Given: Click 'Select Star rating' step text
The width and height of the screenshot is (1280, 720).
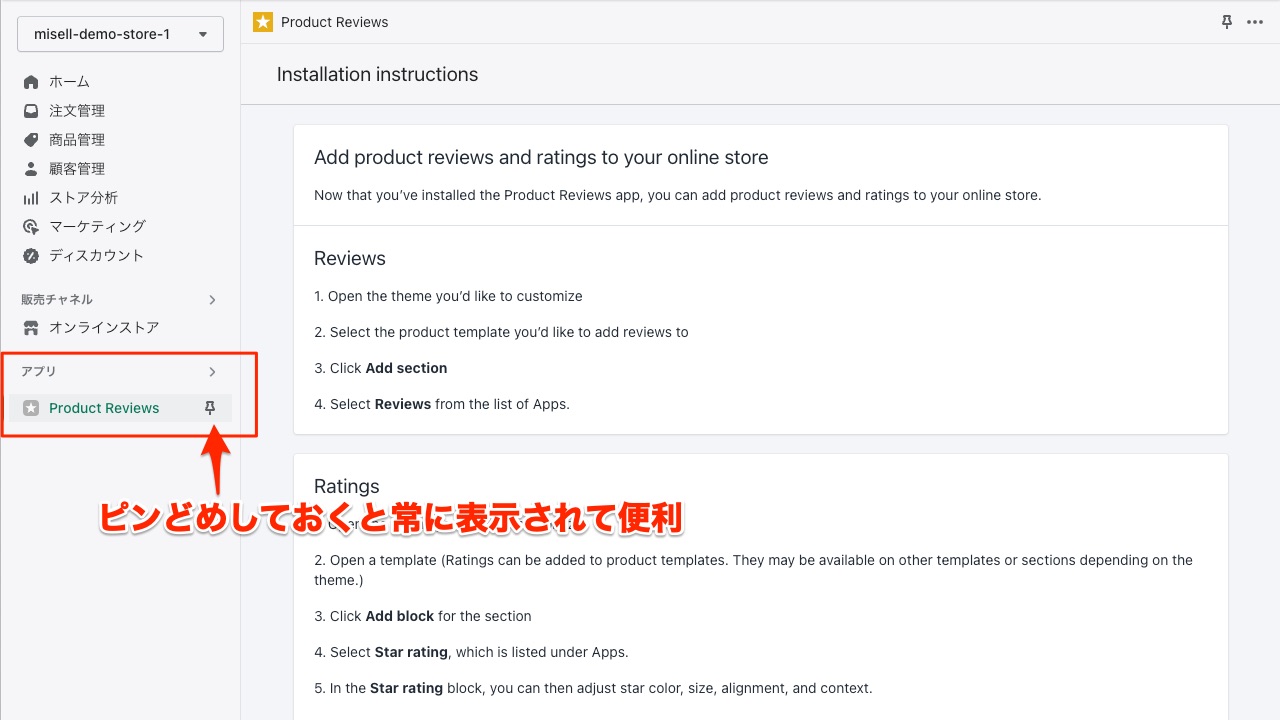Looking at the screenshot, I should pyautogui.click(x=471, y=652).
